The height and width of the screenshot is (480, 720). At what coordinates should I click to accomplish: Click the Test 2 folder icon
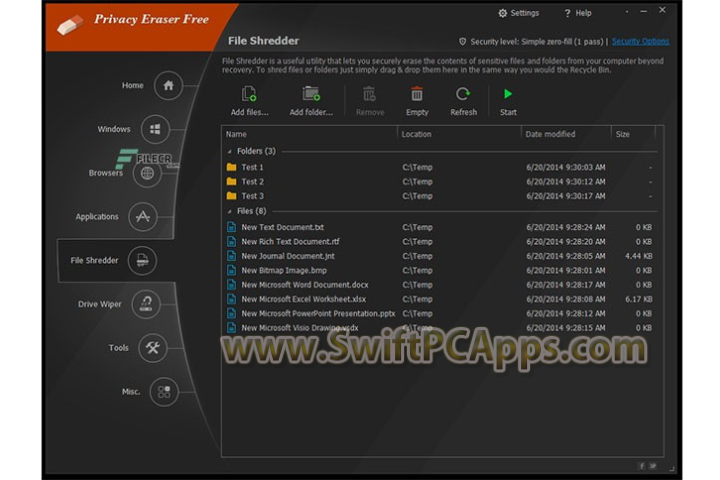click(x=231, y=181)
